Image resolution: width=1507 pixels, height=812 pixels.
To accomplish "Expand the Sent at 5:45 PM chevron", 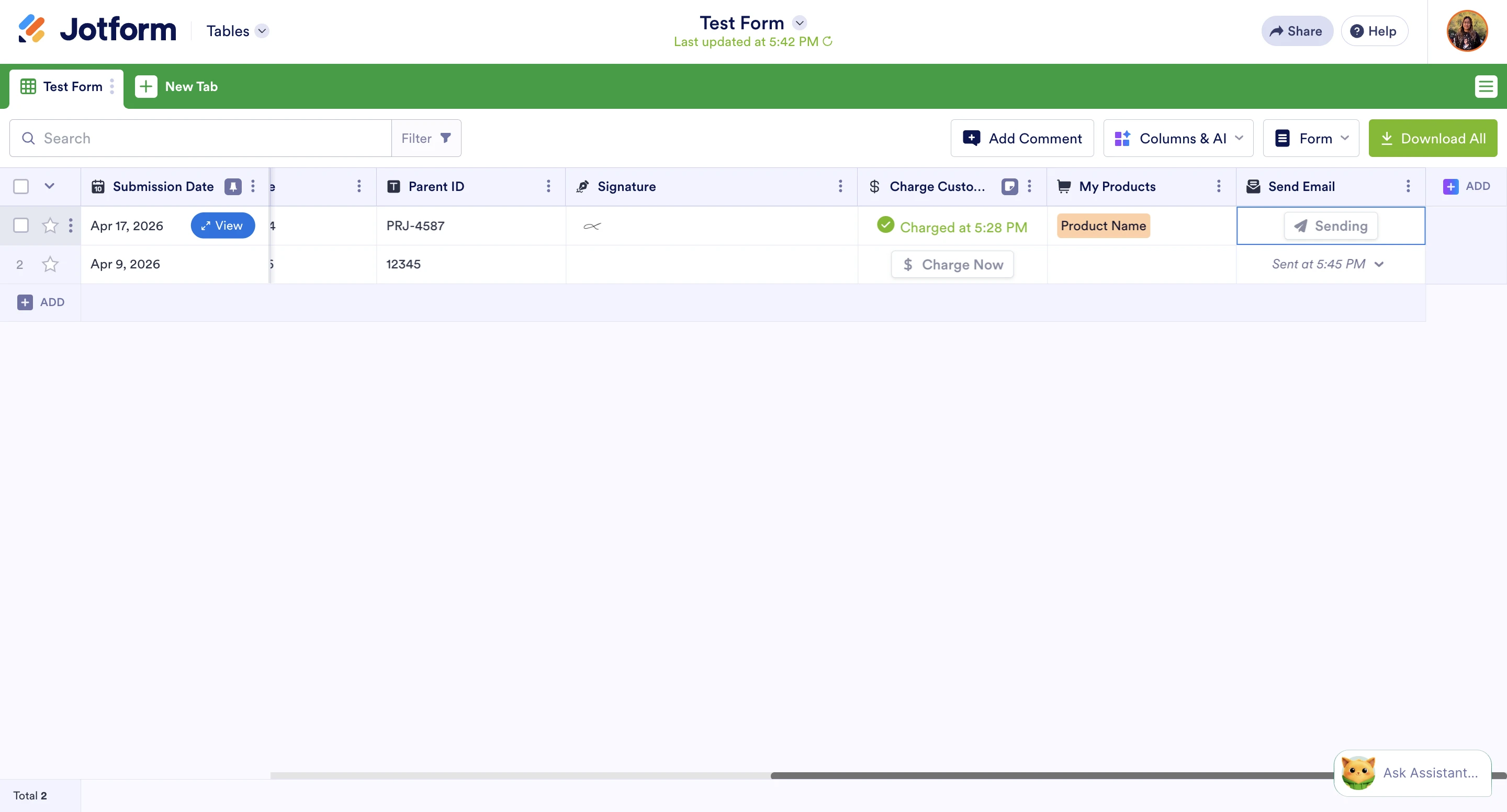I will [1379, 264].
